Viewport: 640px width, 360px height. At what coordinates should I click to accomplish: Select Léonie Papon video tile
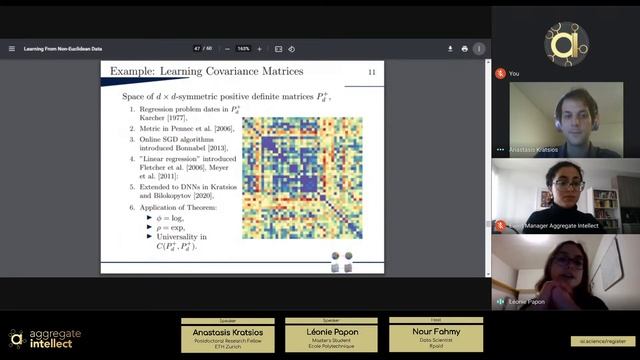[x=566, y=272]
